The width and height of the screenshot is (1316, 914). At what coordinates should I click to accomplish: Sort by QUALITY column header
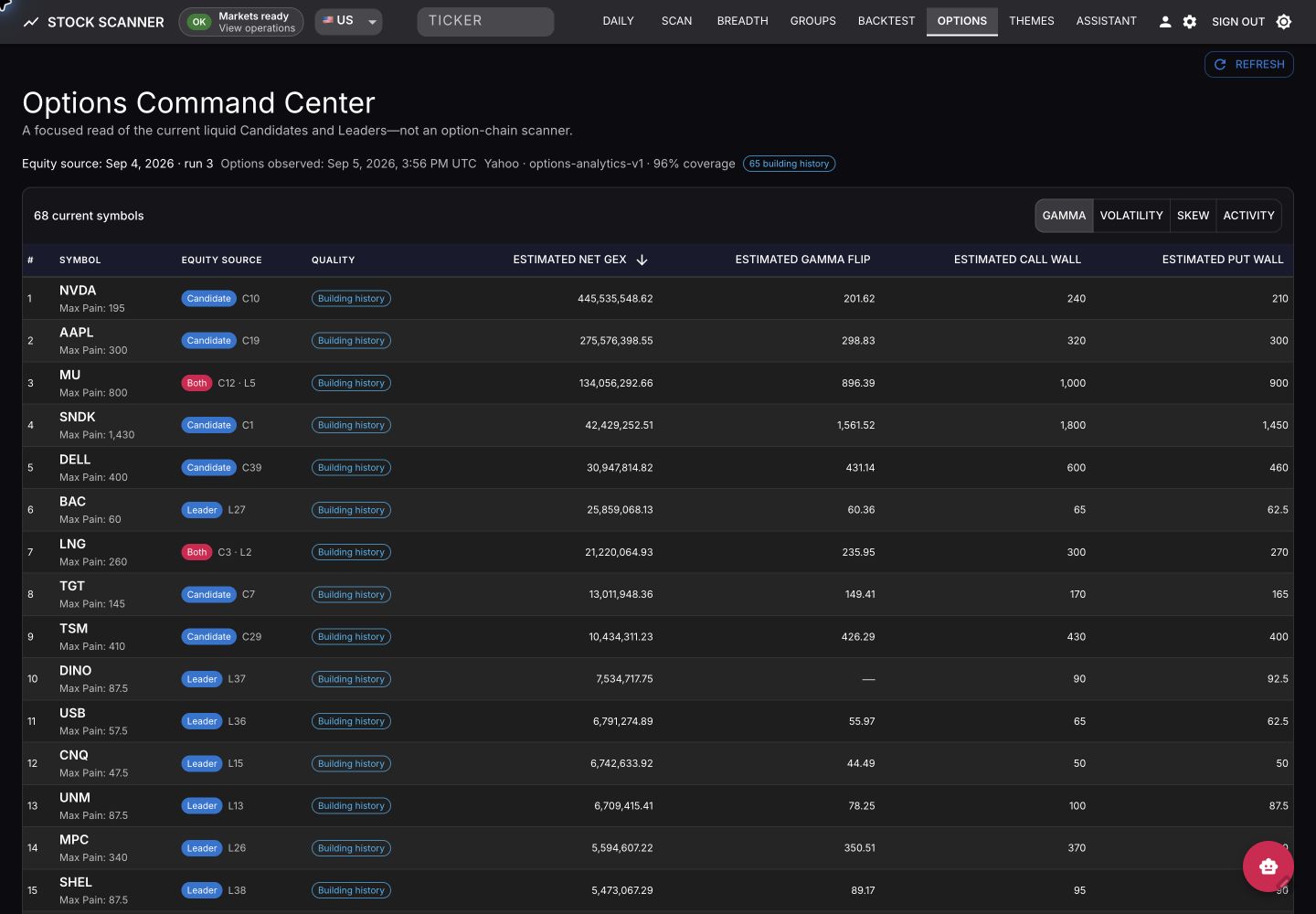(334, 260)
